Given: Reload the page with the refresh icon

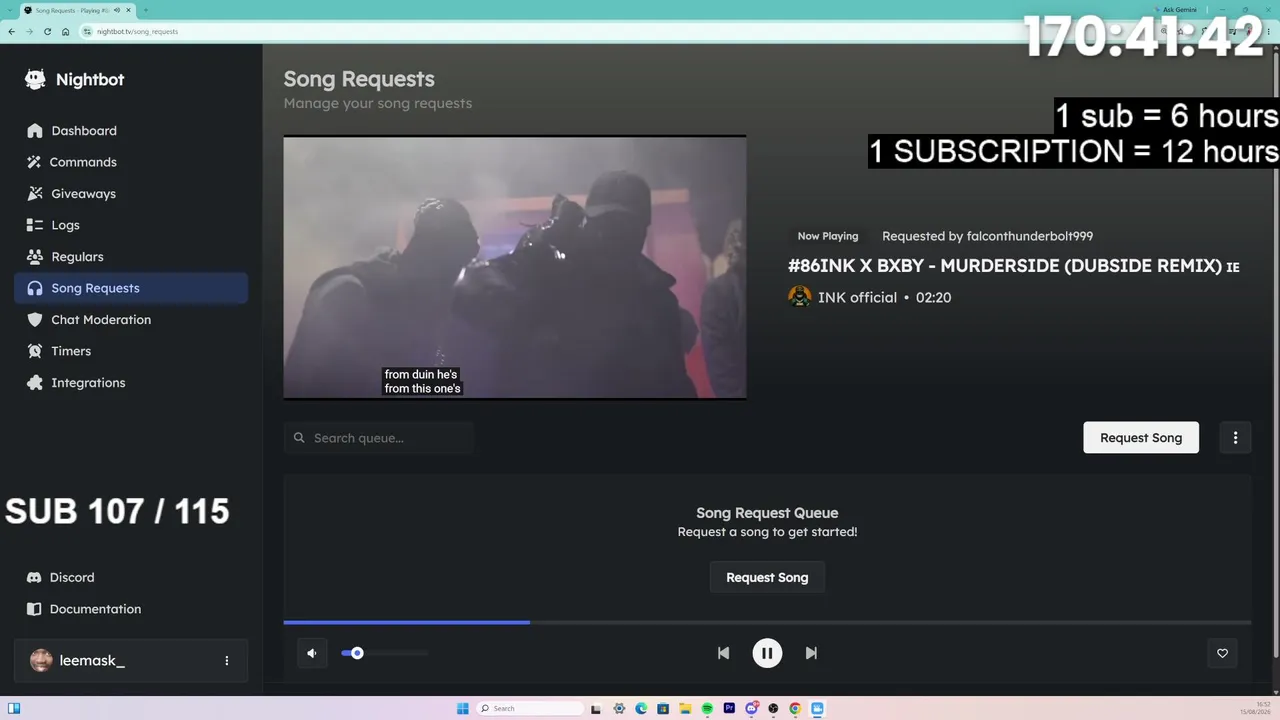Looking at the screenshot, I should [x=47, y=32].
